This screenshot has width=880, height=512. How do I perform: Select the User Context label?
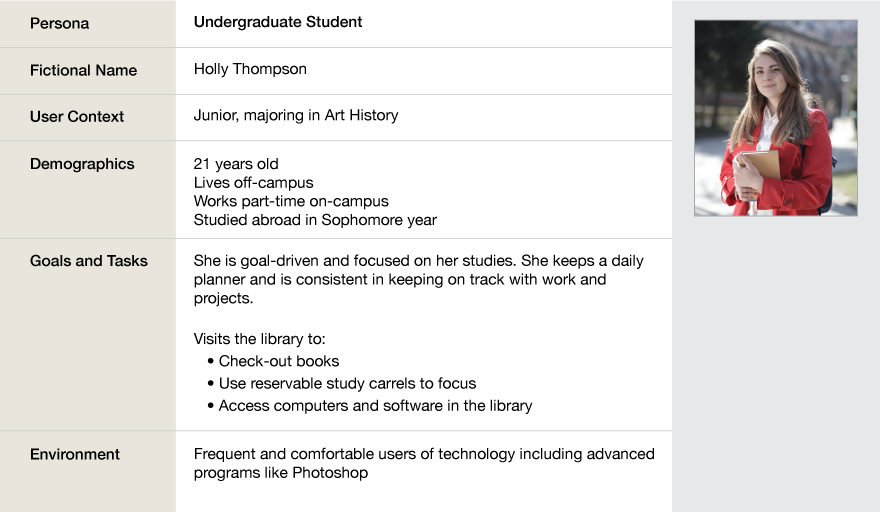pos(77,117)
